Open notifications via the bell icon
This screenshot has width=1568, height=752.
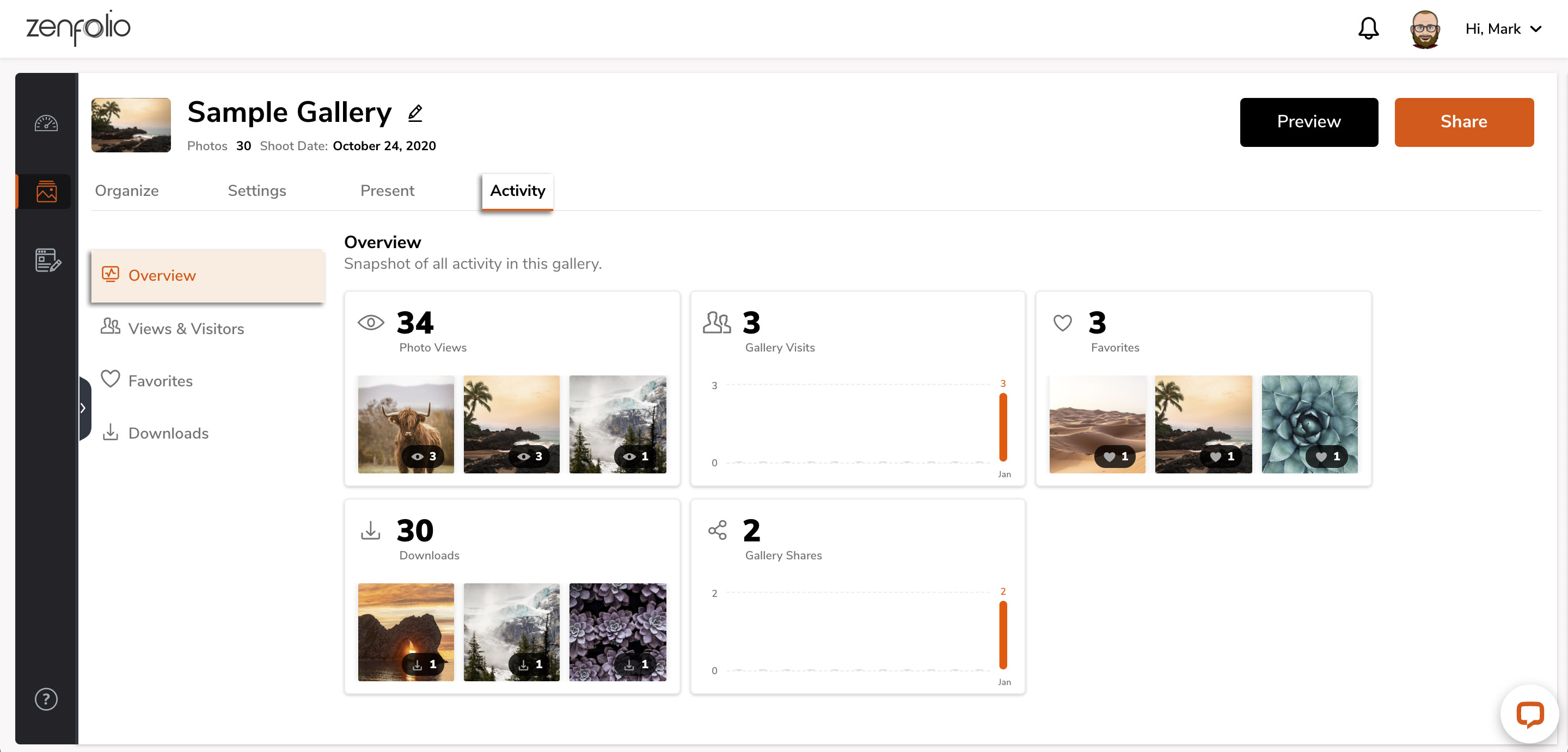click(x=1367, y=28)
